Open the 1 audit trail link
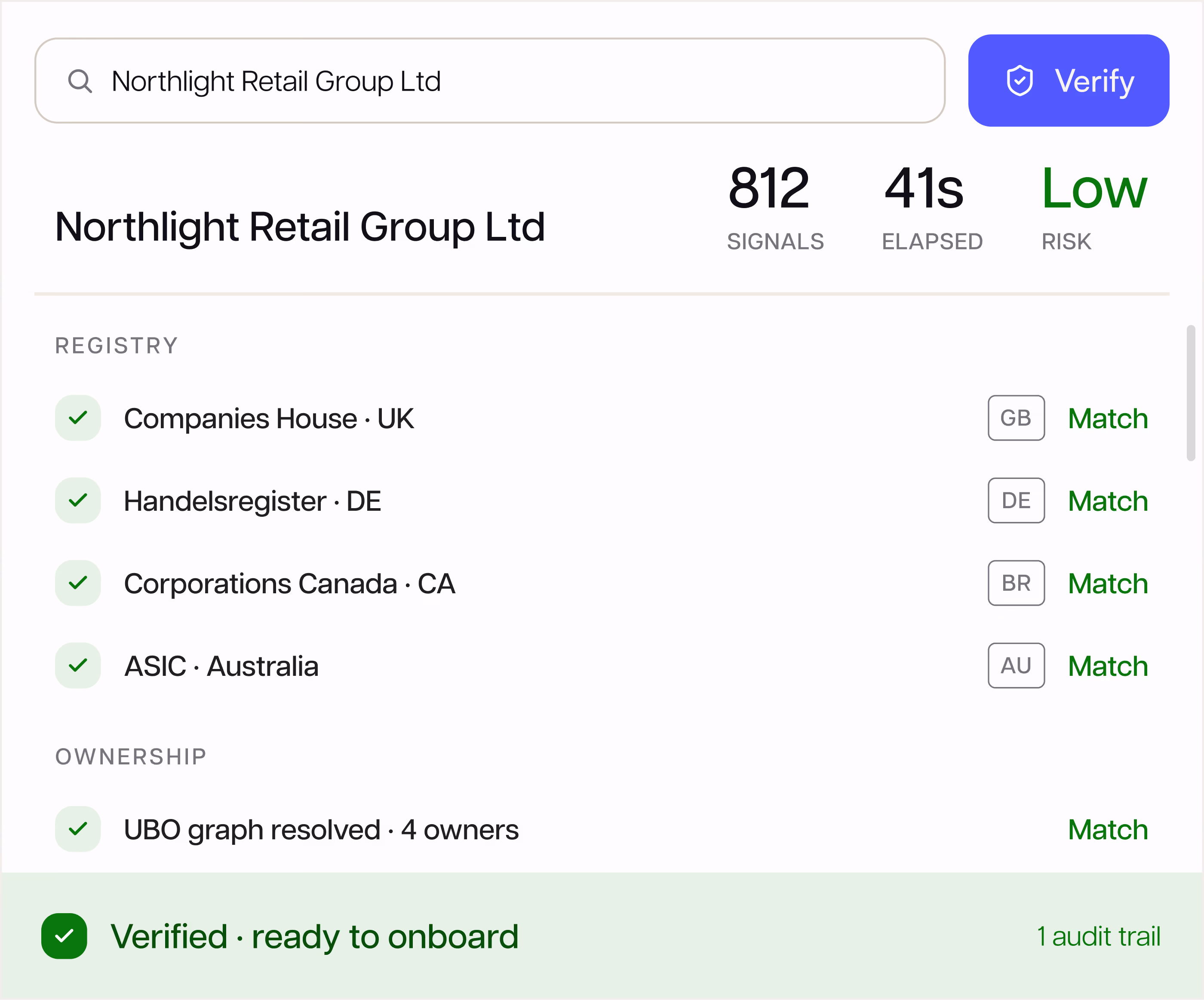This screenshot has width=1204, height=1000. click(x=1099, y=936)
